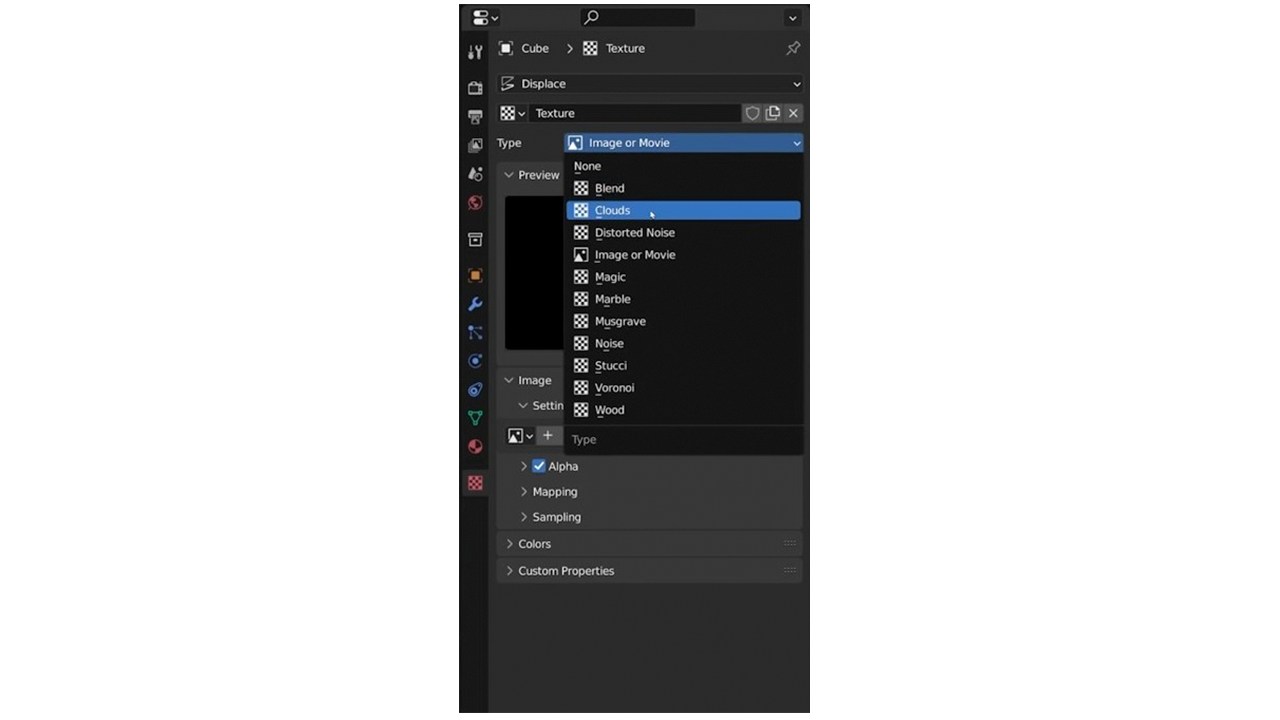Select Marble texture type
Viewport: 1280px width, 720px height.
[684, 299]
